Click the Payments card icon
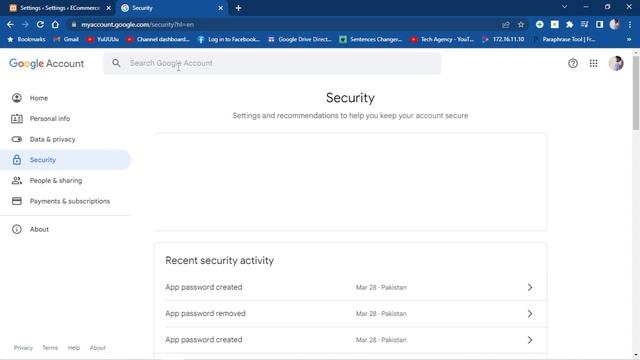Viewport: 640px width, 360px height. [17, 201]
